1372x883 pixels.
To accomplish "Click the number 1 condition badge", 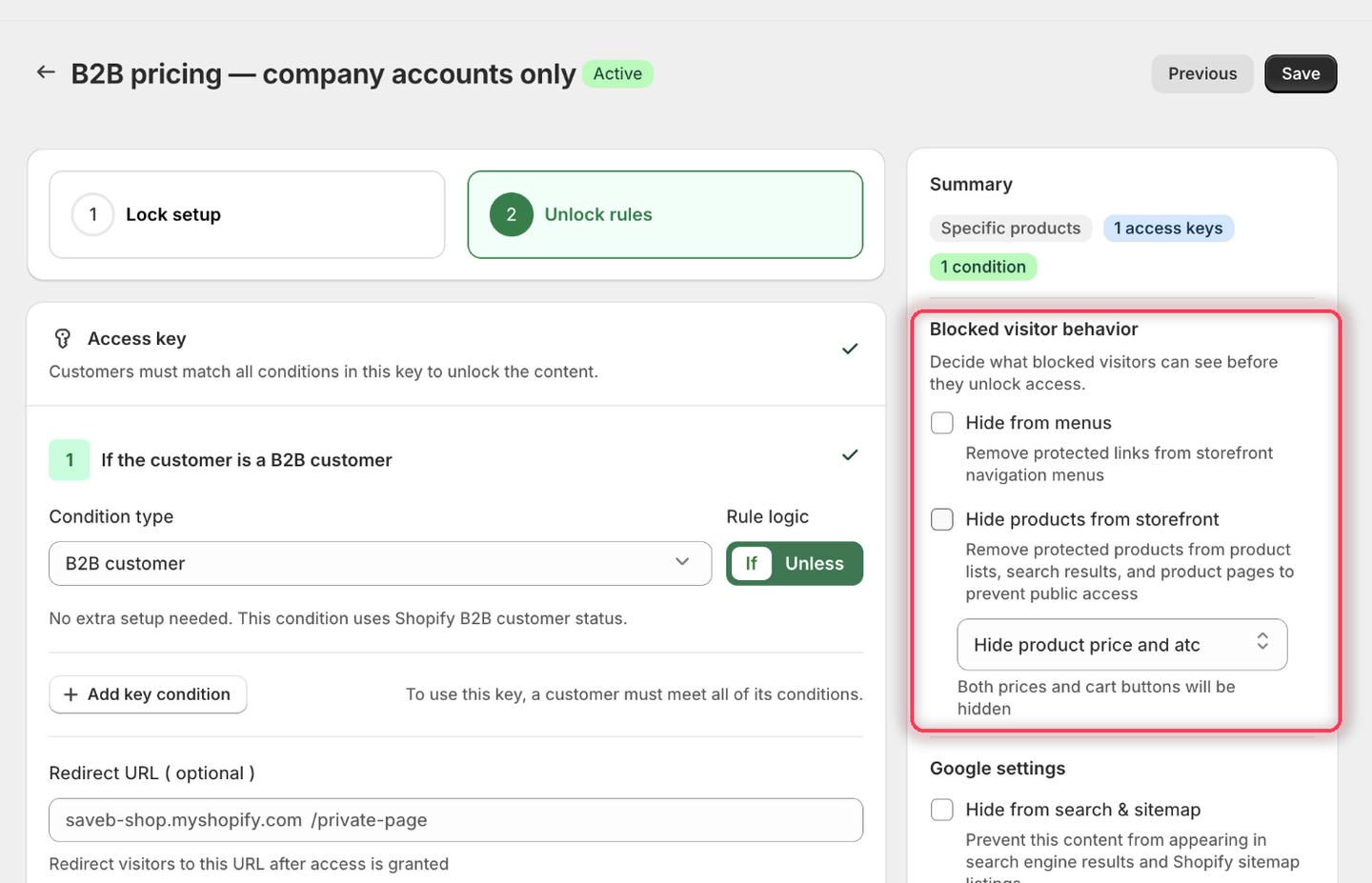I will [x=70, y=460].
